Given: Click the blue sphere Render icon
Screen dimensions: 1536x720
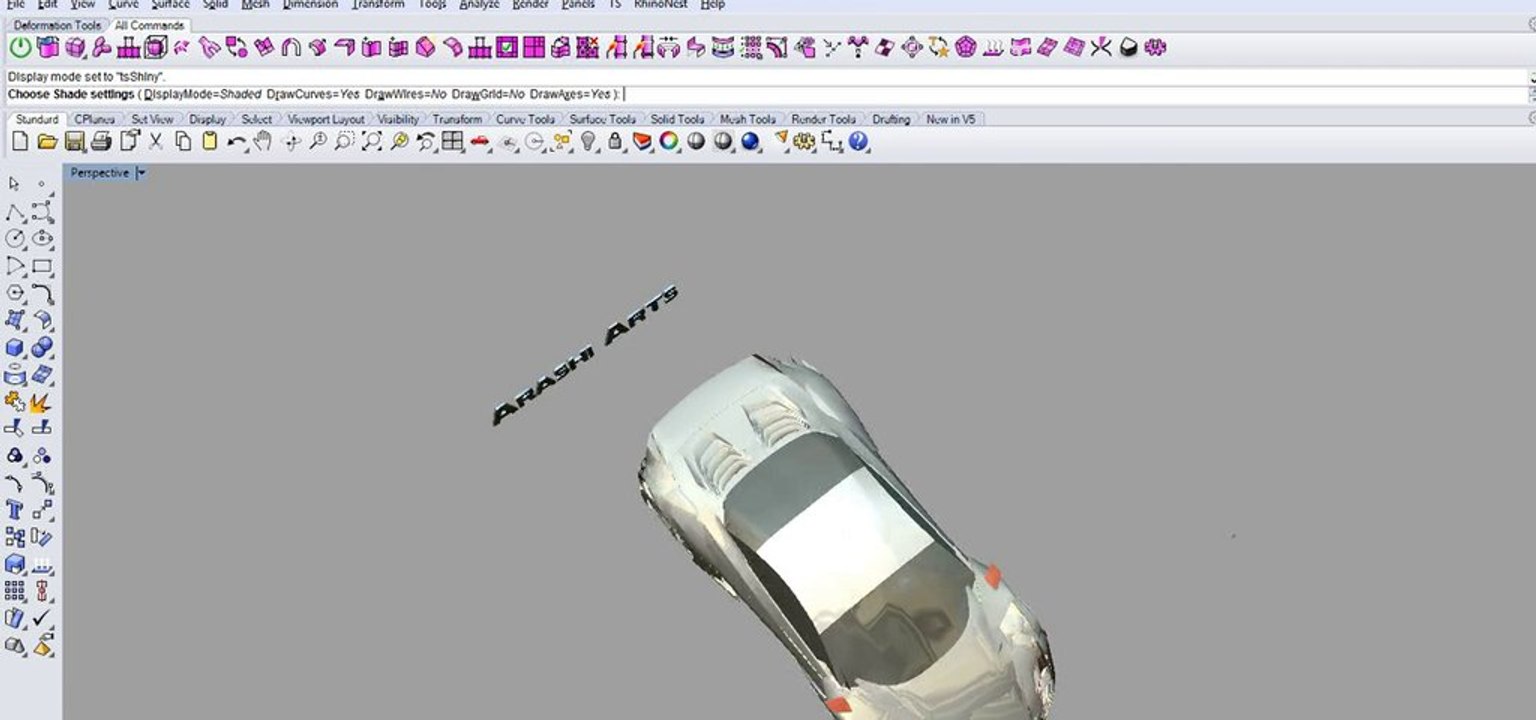Looking at the screenshot, I should [751, 142].
